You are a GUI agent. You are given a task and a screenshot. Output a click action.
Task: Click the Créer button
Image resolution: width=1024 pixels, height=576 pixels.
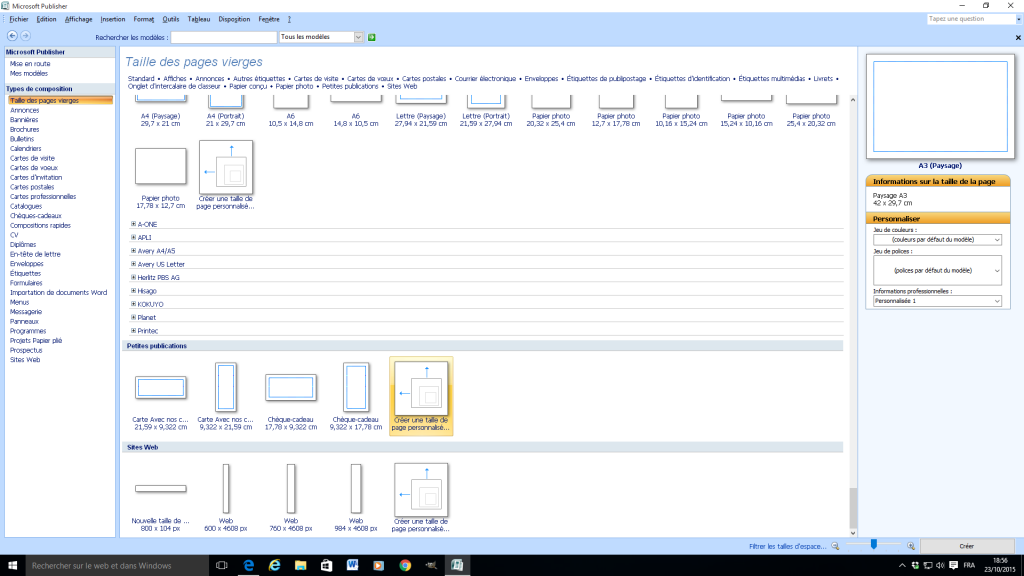coord(967,546)
